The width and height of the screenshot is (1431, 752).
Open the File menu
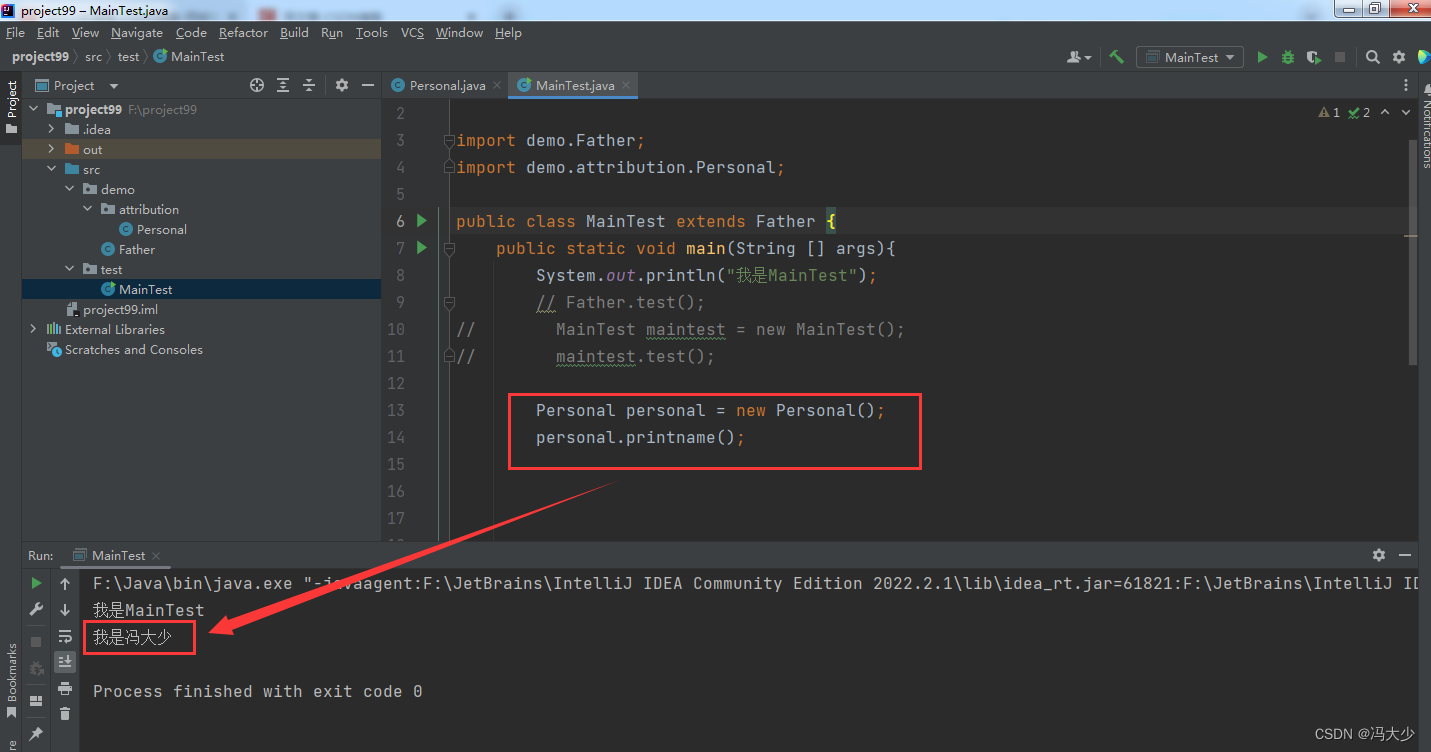tap(15, 33)
